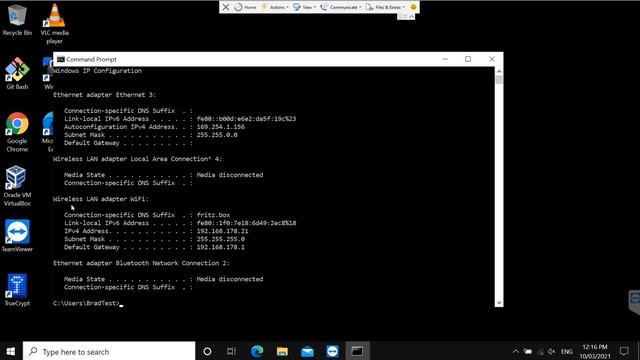Screen dimensions: 640x360
Task: Click the ENG language indicator
Action: pos(567,351)
